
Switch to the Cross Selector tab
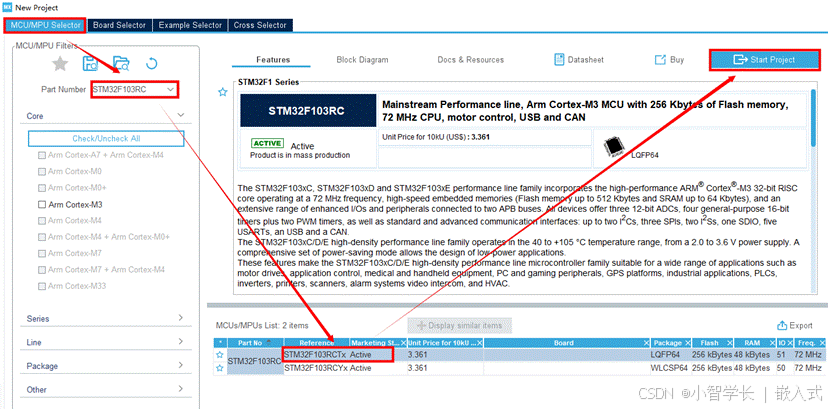click(260, 25)
